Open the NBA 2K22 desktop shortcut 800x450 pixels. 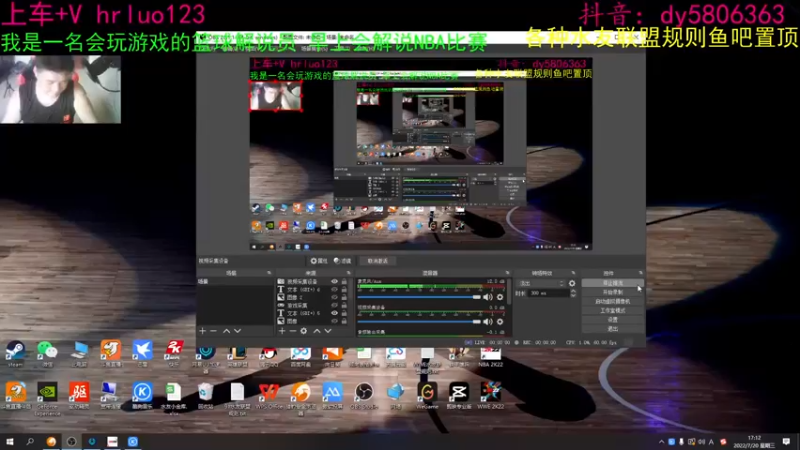click(491, 357)
